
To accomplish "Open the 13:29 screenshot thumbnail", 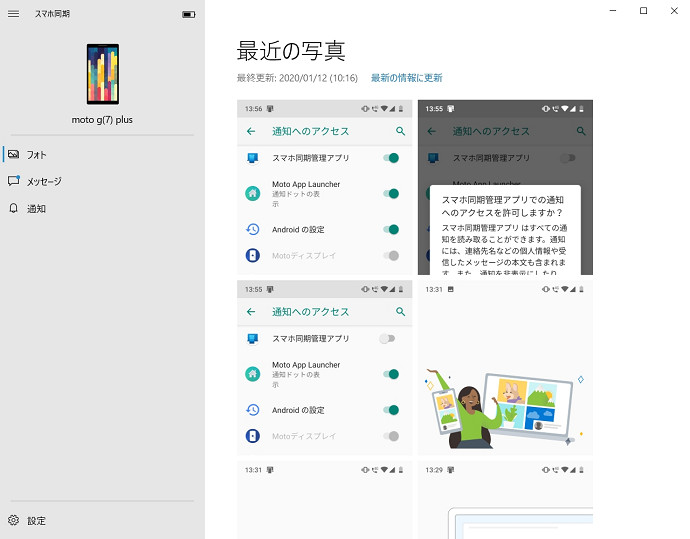I will tap(505, 500).
